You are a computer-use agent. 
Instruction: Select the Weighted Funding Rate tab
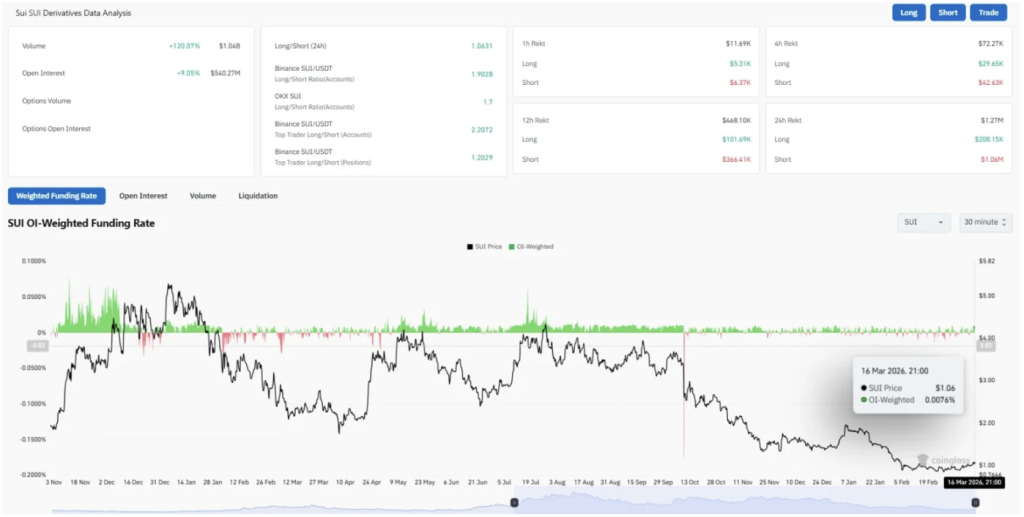(x=56, y=196)
